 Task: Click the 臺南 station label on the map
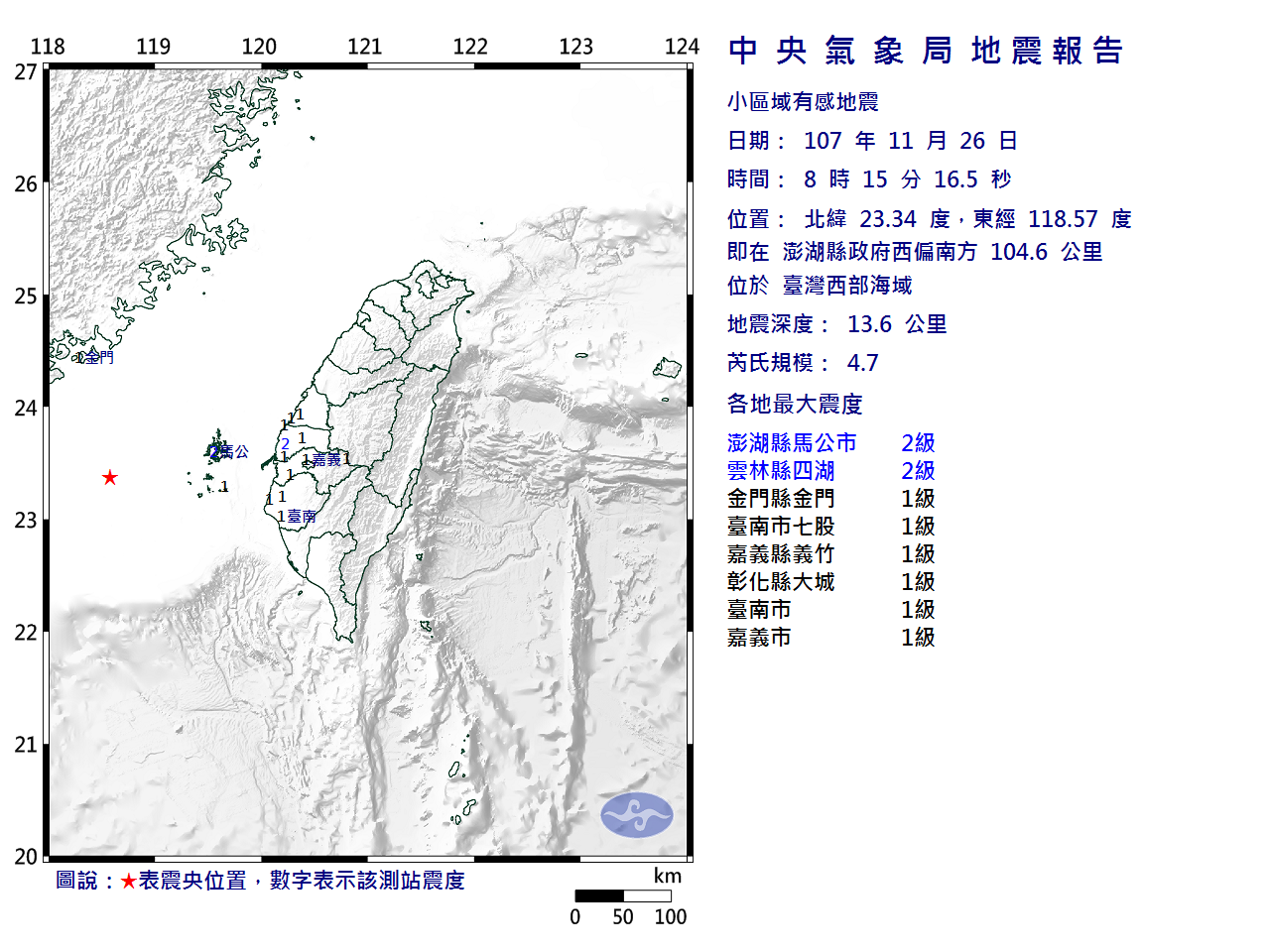[302, 517]
